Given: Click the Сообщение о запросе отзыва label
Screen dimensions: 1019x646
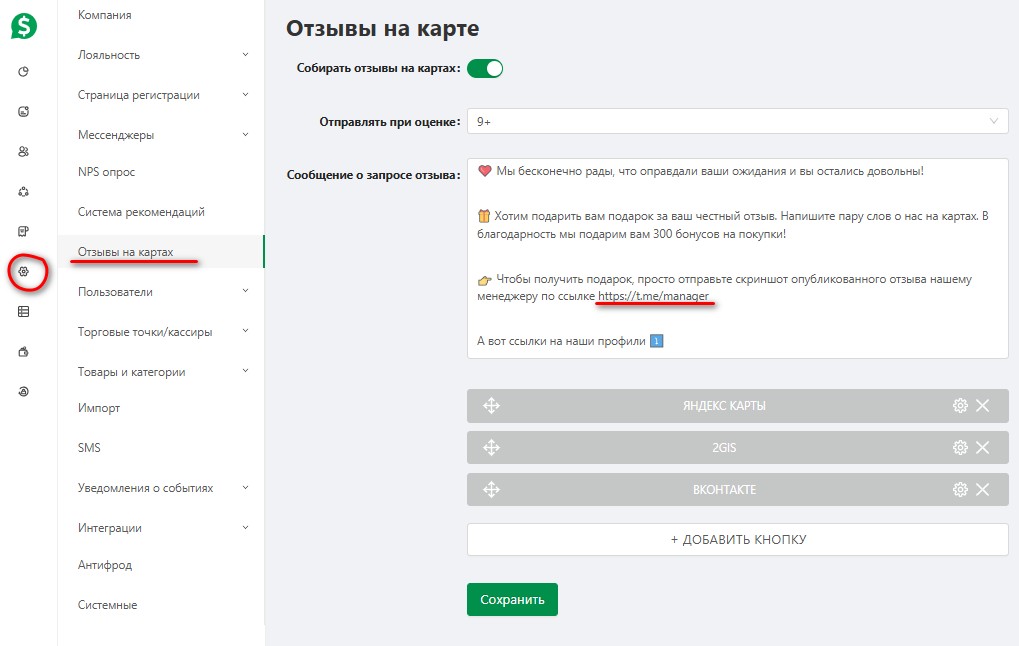Looking at the screenshot, I should (374, 175).
